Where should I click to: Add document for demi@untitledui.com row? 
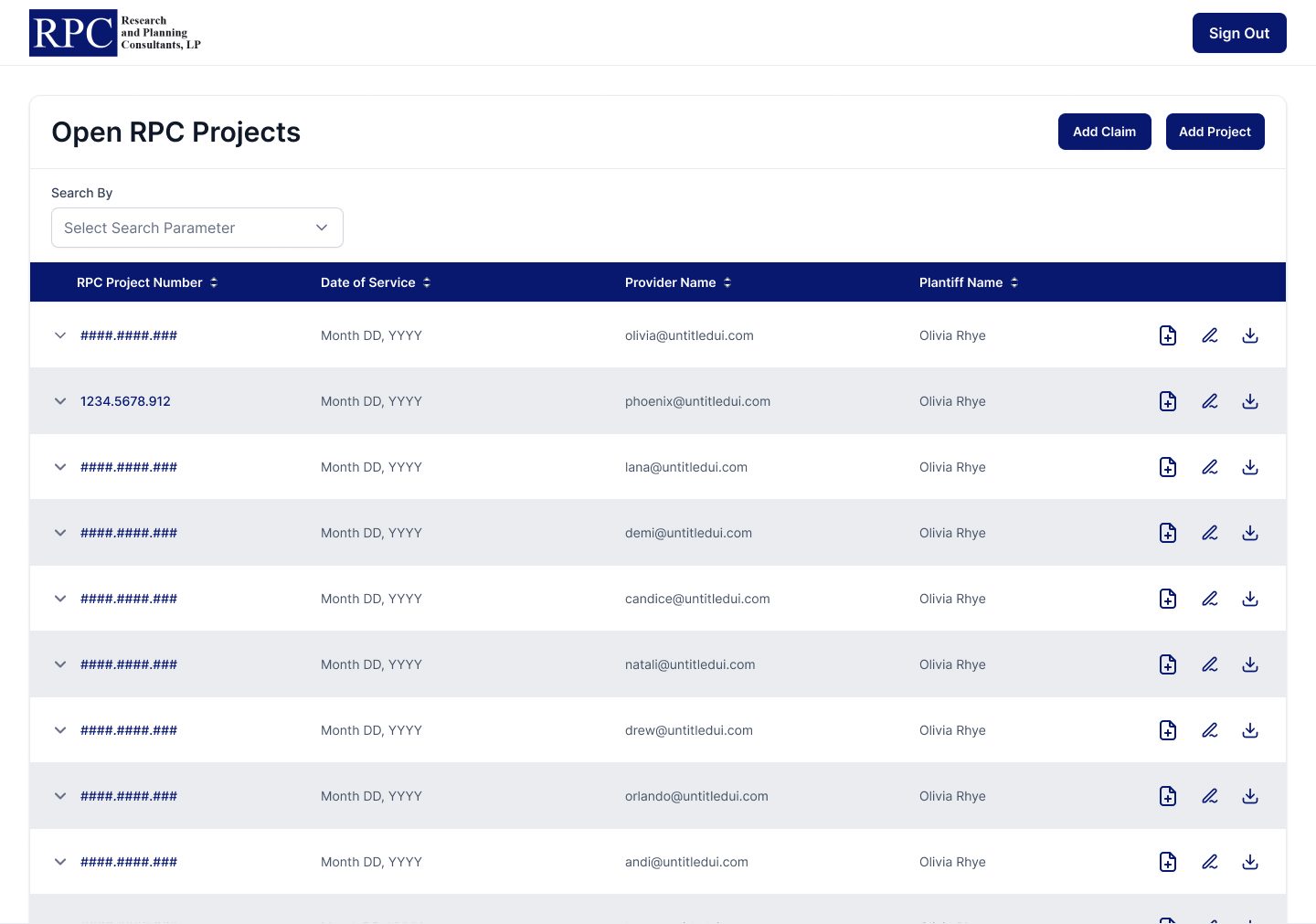pyautogui.click(x=1168, y=533)
